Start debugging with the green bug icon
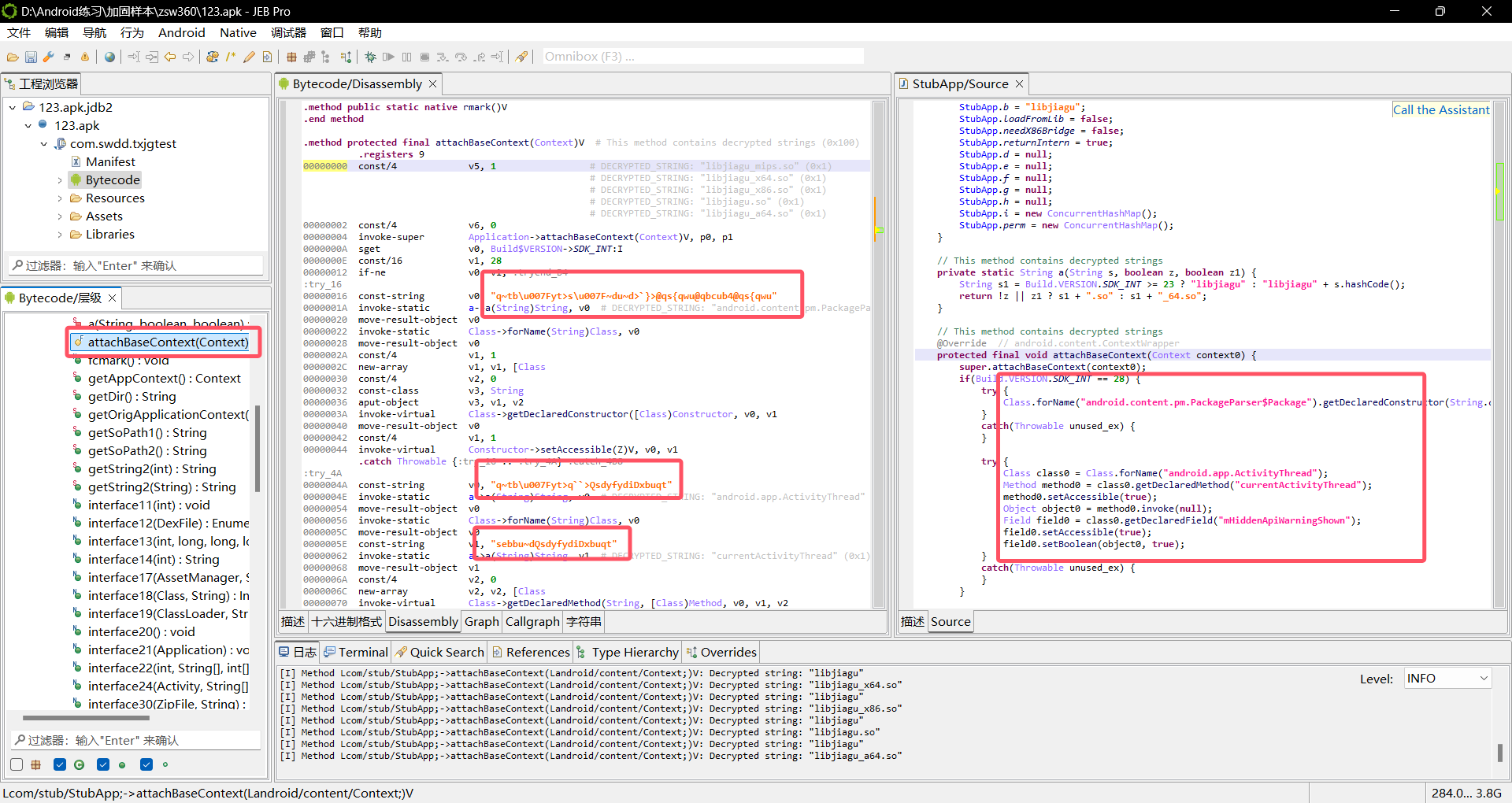The width and height of the screenshot is (1512, 803). pos(370,57)
